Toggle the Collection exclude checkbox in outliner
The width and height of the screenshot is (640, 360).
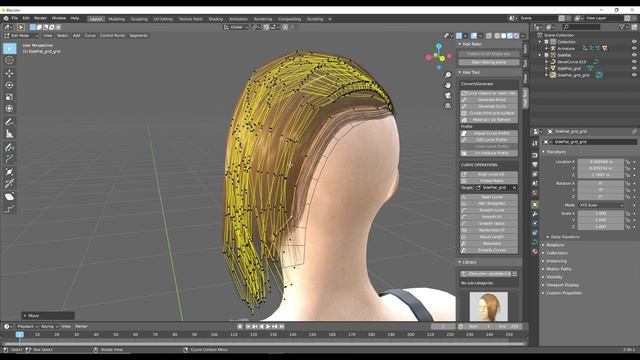(x=547, y=42)
